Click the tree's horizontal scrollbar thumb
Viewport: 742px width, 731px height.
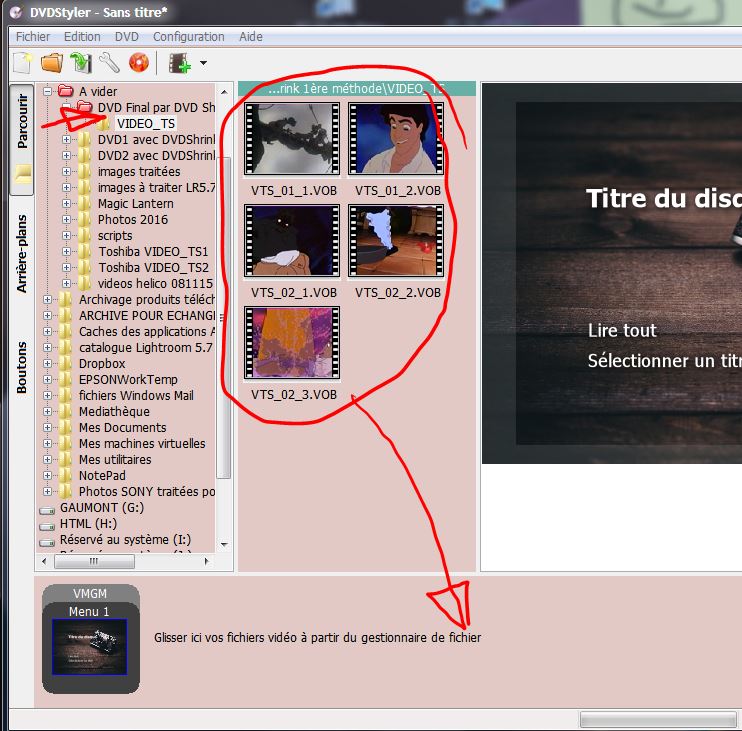click(94, 562)
